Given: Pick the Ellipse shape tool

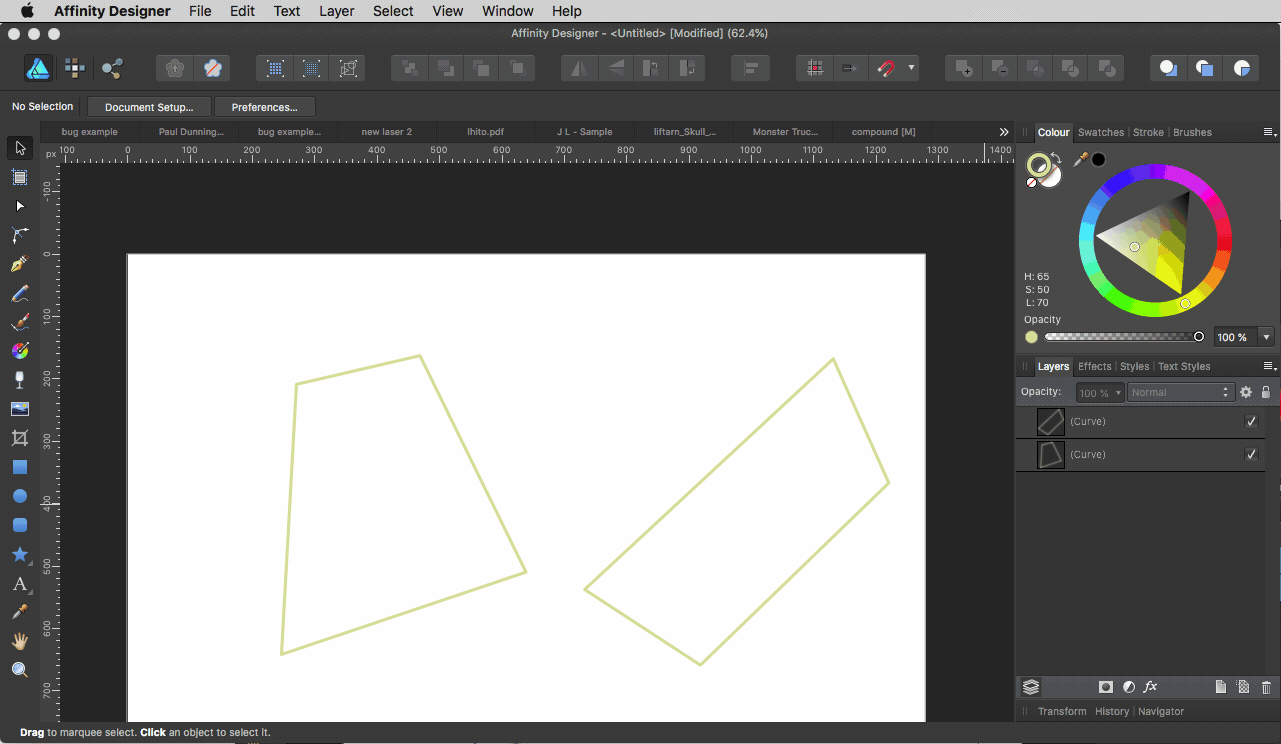Looking at the screenshot, I should coord(19,496).
